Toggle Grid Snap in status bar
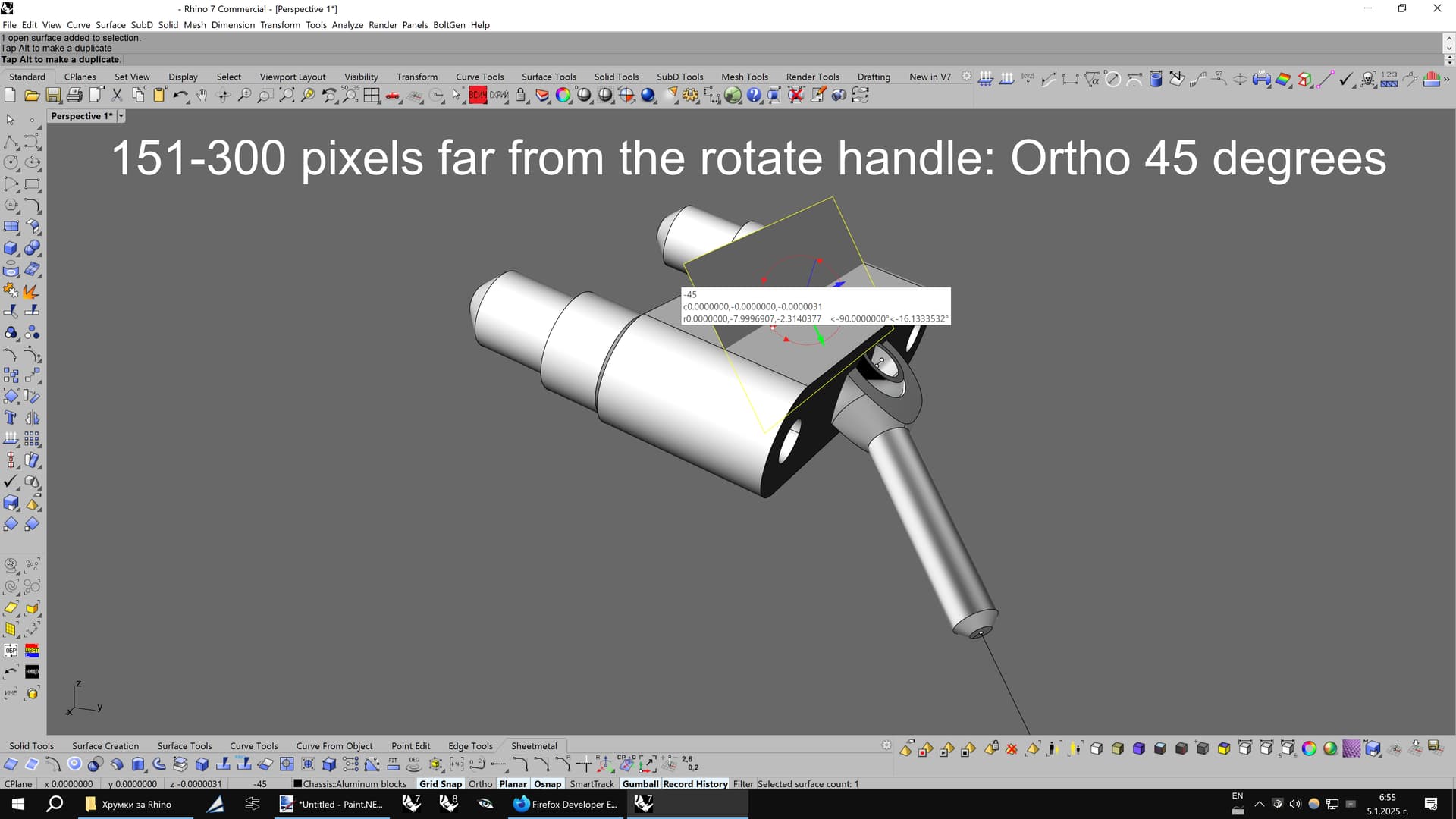 pos(440,784)
